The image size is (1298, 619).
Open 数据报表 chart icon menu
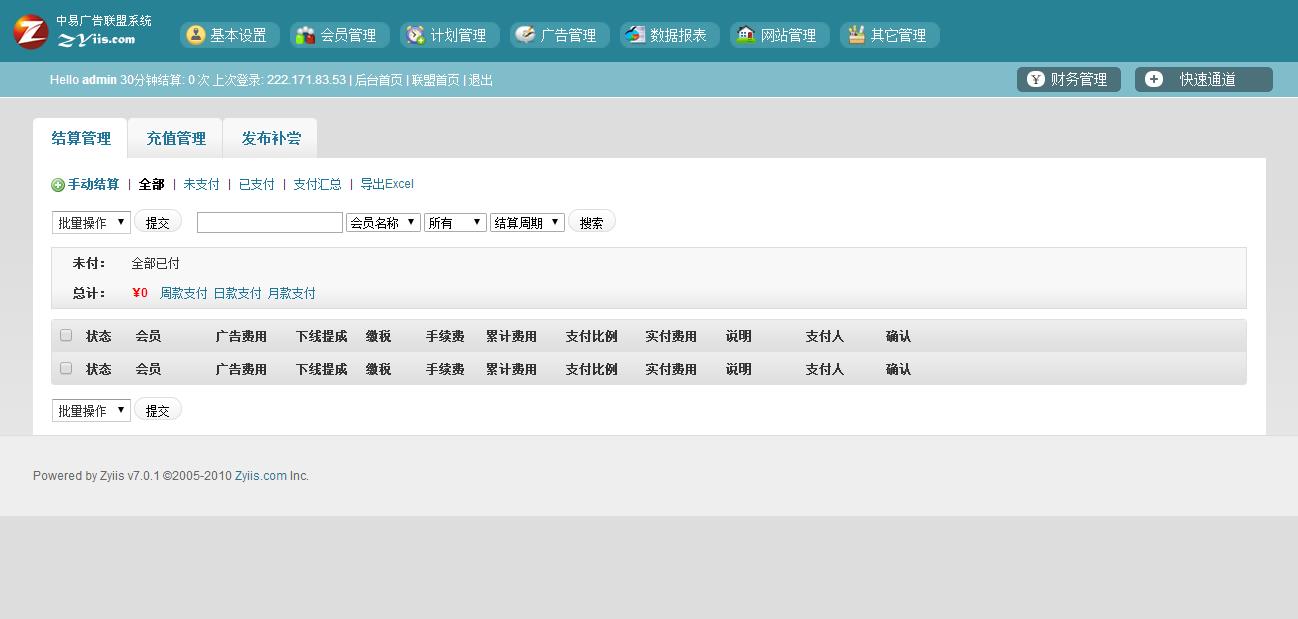[635, 35]
